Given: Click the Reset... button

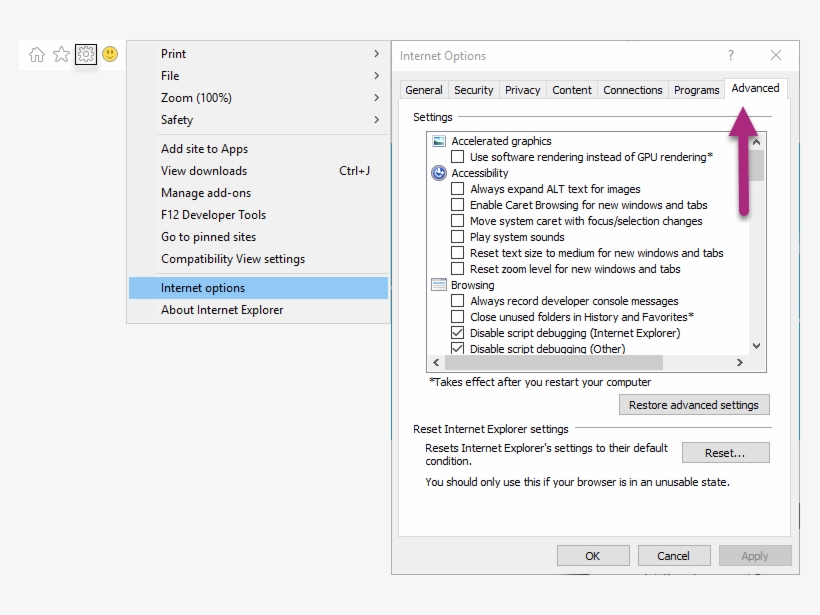Looking at the screenshot, I should [x=725, y=453].
